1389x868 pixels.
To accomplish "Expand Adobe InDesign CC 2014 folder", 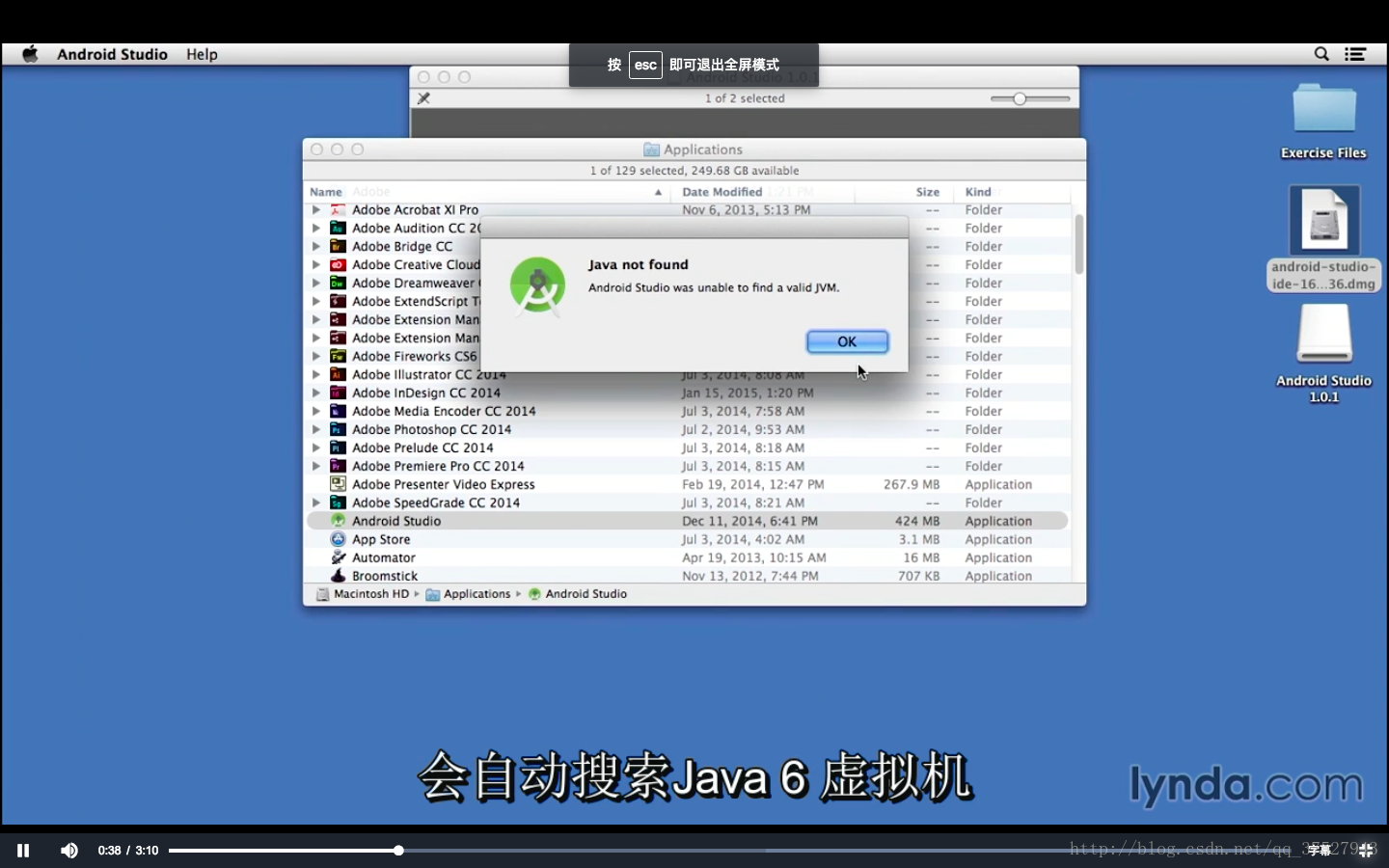I will pyautogui.click(x=315, y=393).
